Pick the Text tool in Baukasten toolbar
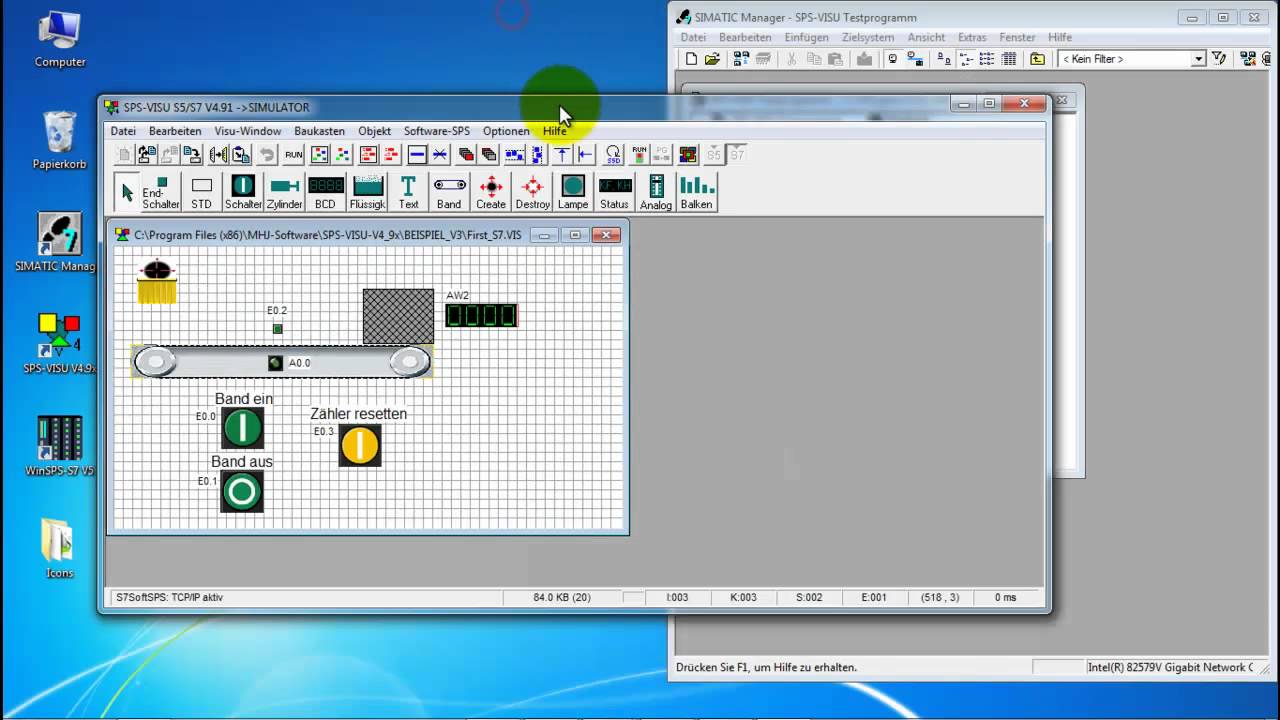1280x720 pixels. point(409,192)
